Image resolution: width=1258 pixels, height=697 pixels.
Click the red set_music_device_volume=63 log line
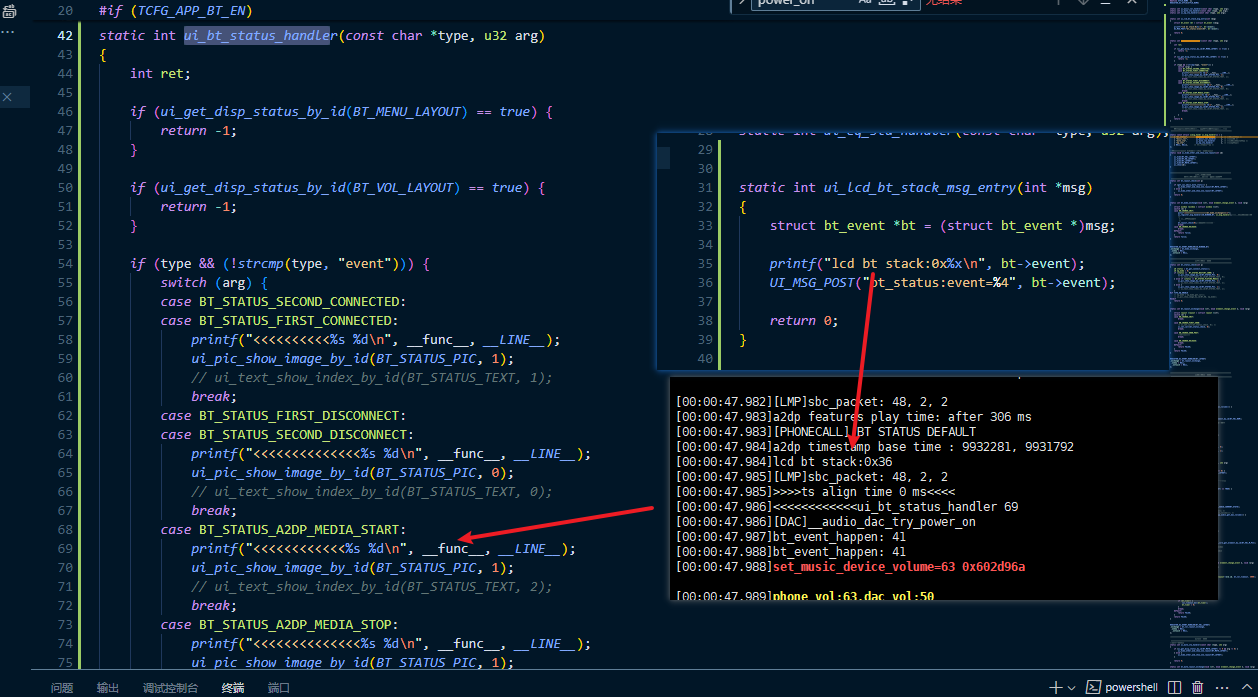tap(850, 567)
